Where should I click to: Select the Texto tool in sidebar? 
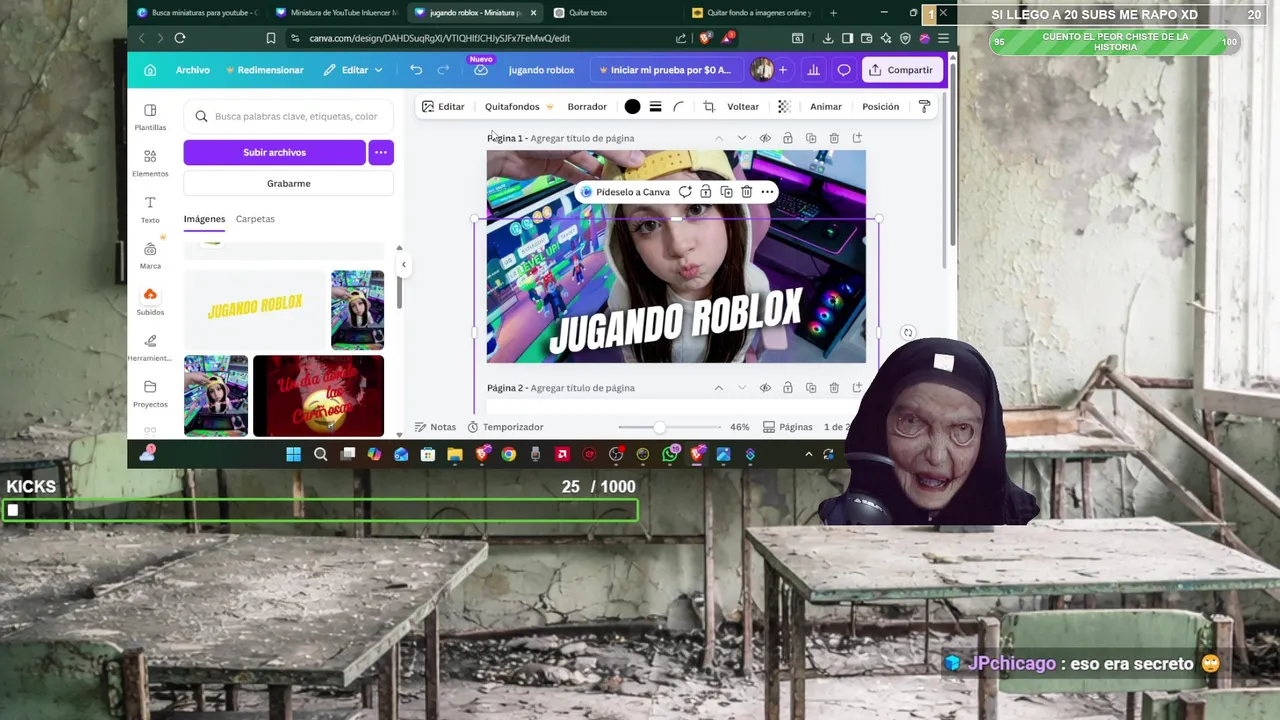coord(150,209)
